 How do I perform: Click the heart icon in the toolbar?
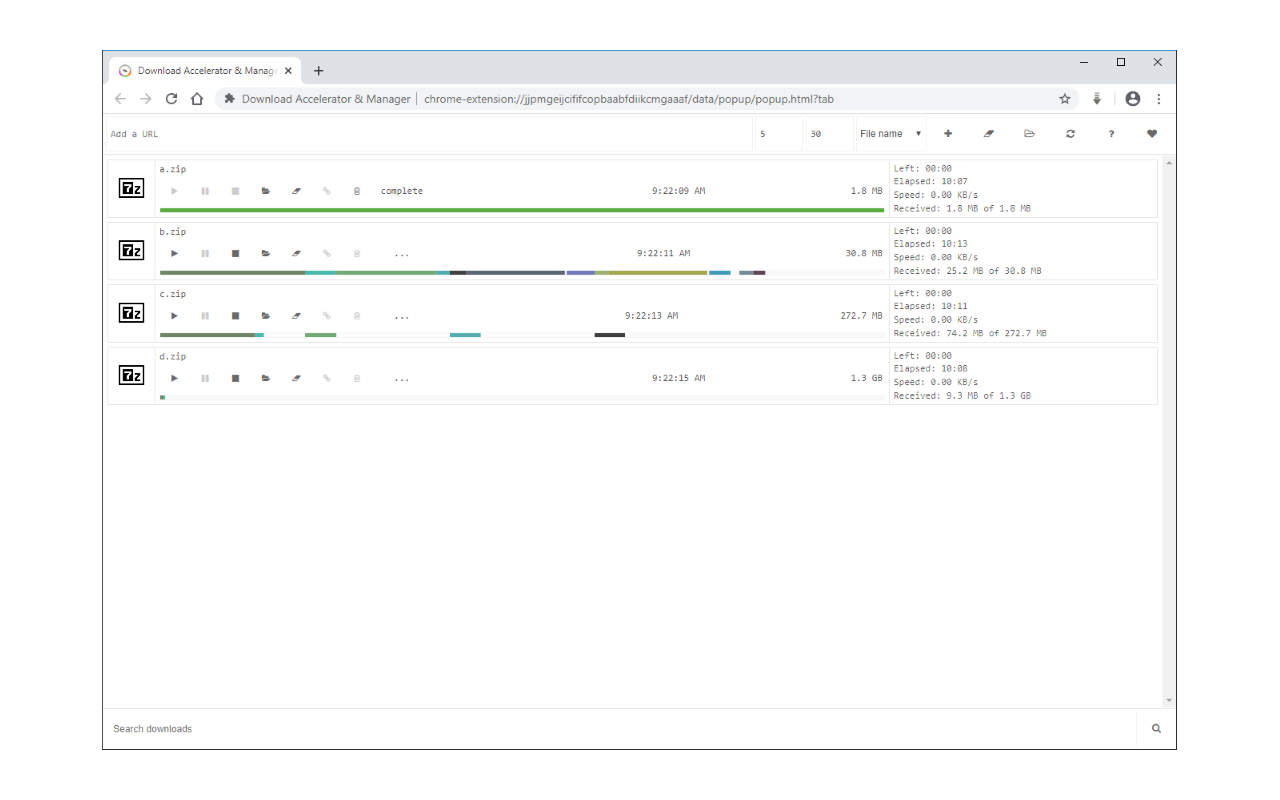click(1152, 134)
